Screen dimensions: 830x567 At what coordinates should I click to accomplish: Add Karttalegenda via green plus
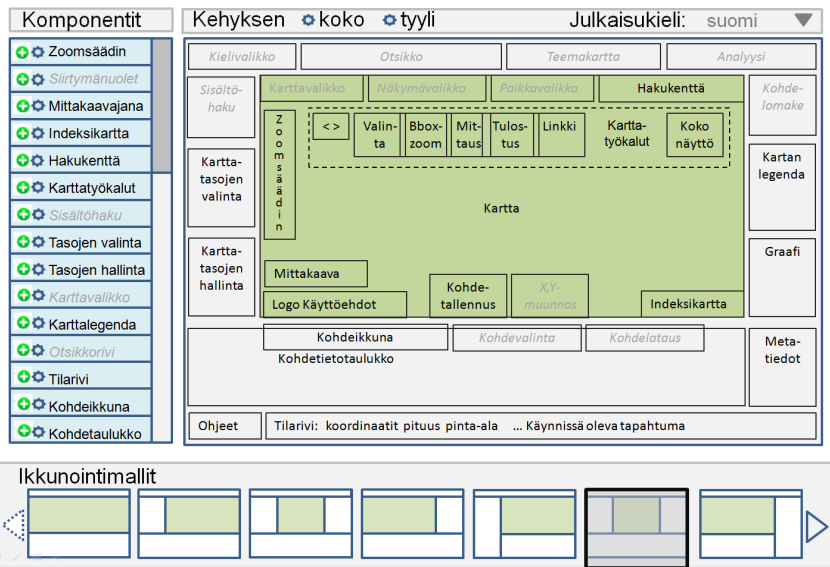(22, 322)
